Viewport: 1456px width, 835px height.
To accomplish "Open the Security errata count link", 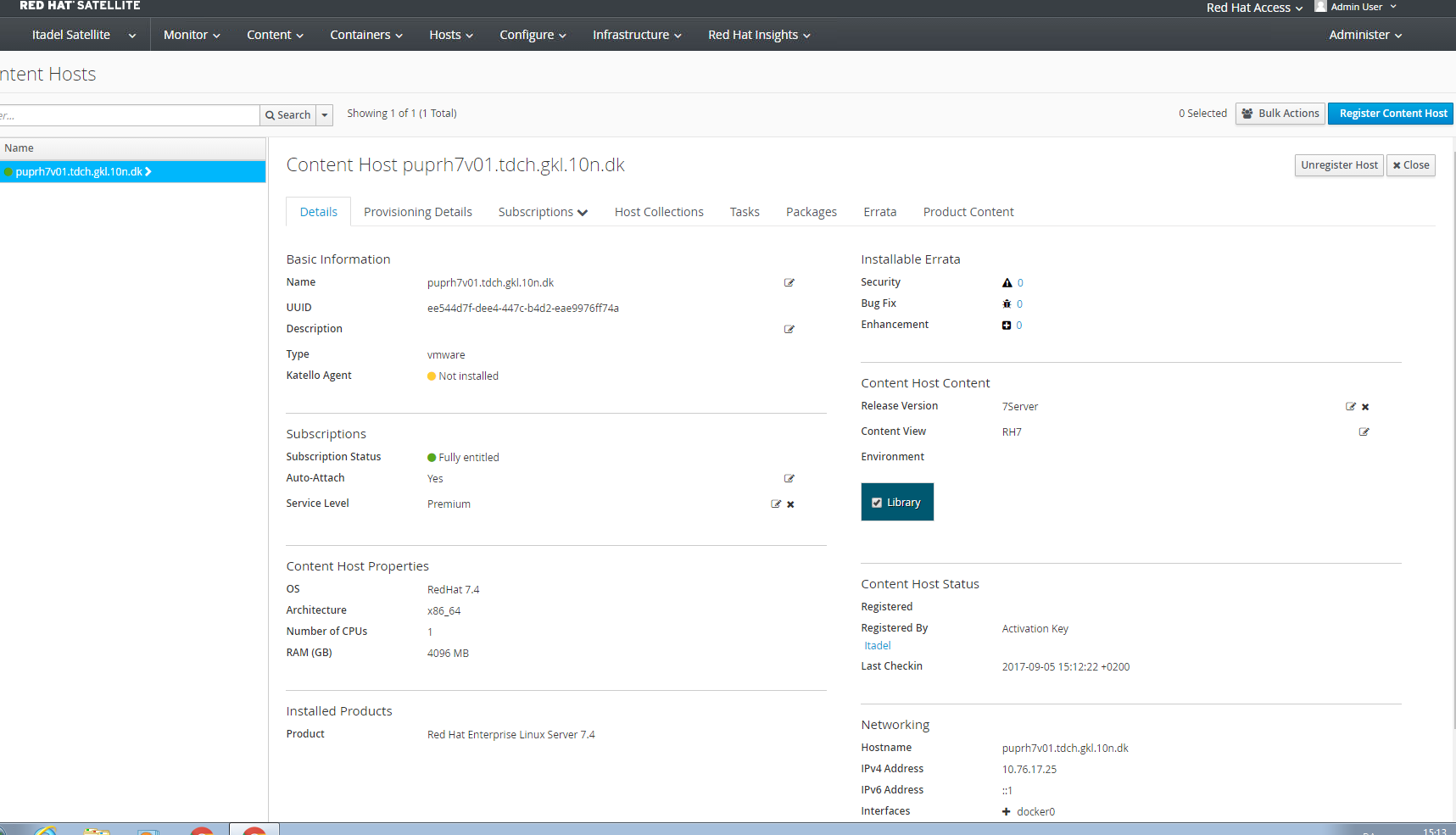I will pos(1020,283).
